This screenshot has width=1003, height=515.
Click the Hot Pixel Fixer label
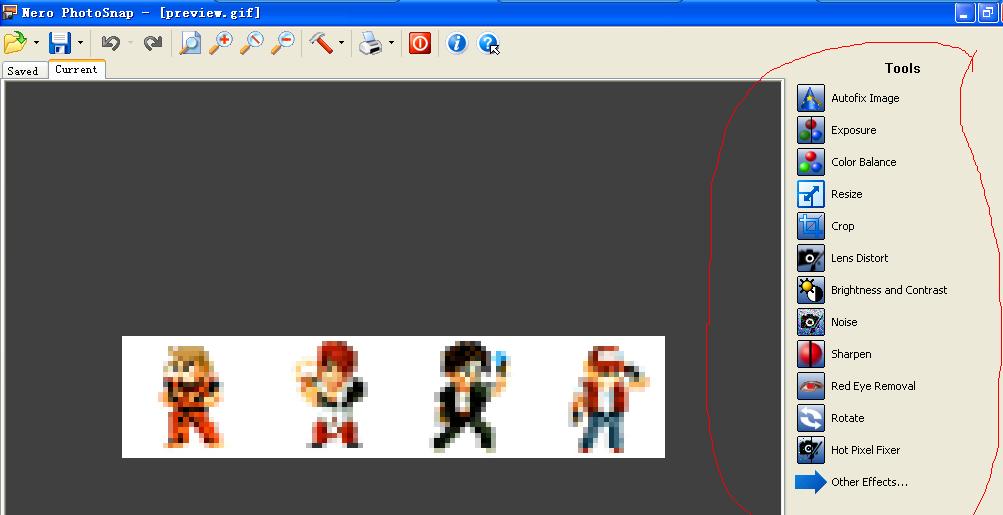click(x=865, y=450)
